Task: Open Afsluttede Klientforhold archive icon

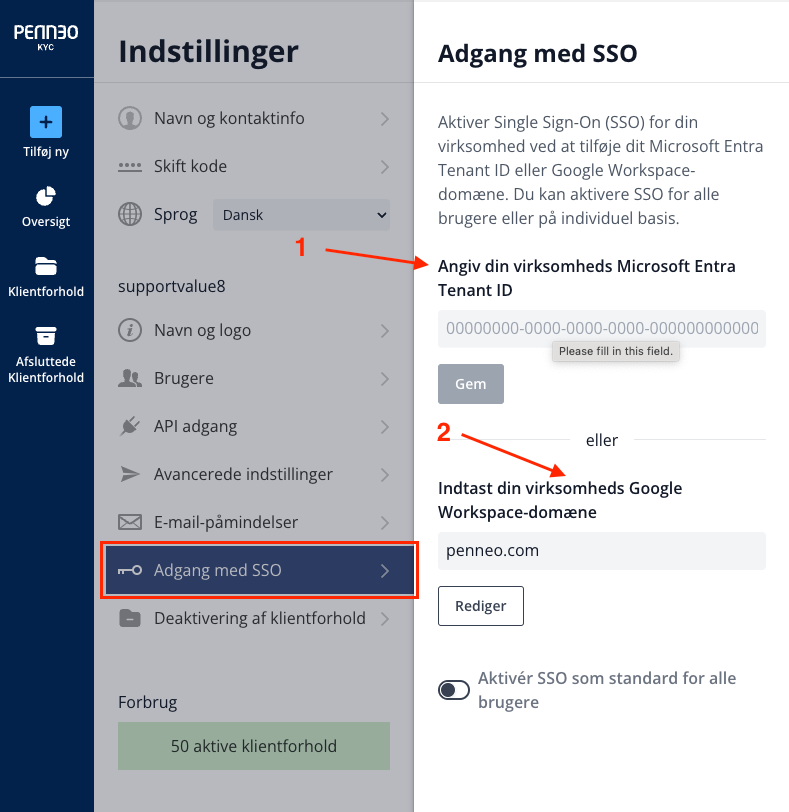Action: pyautogui.click(x=46, y=336)
